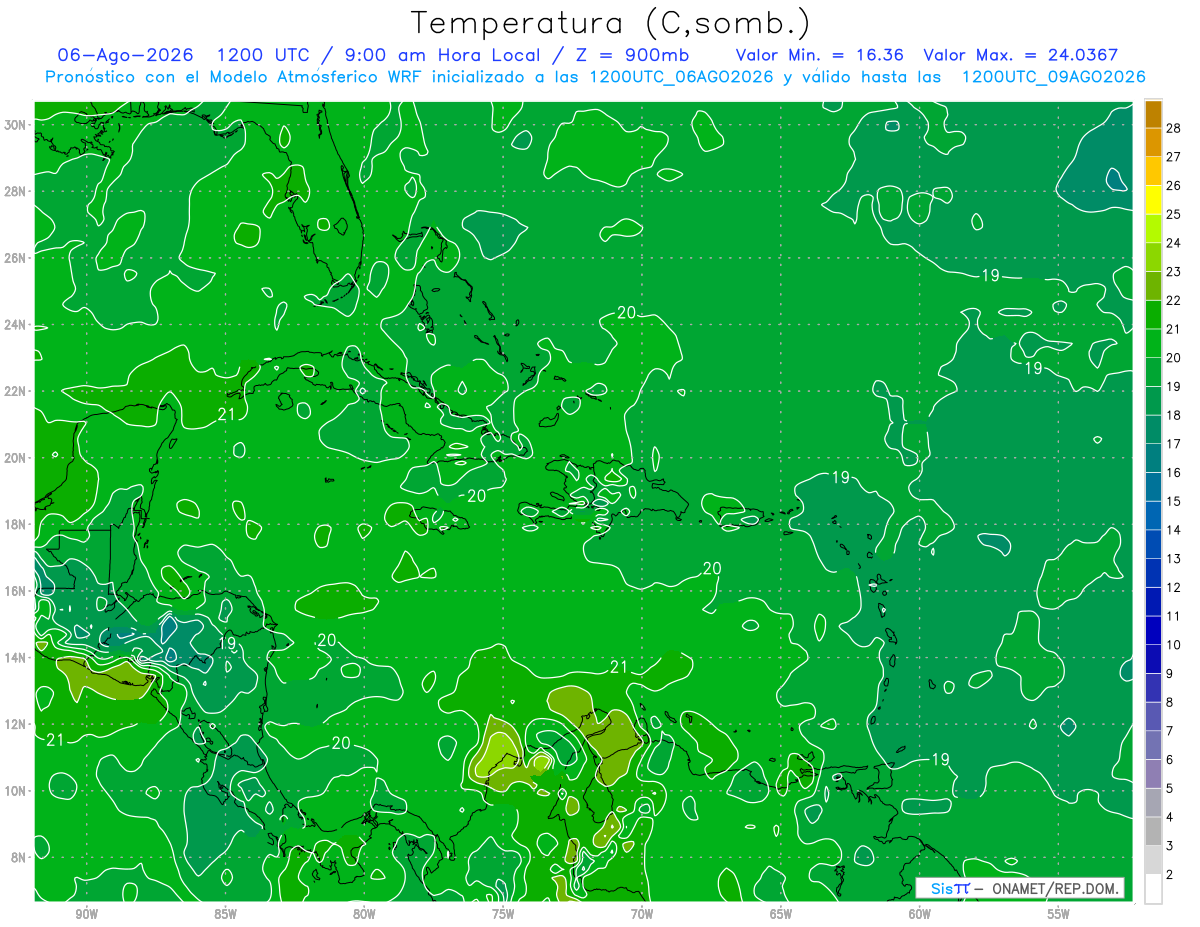Click the legend value '10'
The width and height of the screenshot is (1200, 927).
click(x=1174, y=645)
